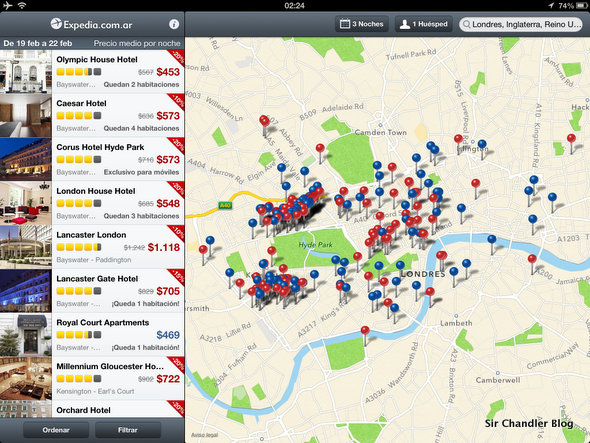The image size is (590, 443).
Task: Tap the A40 road sign on the map
Action: [225, 205]
